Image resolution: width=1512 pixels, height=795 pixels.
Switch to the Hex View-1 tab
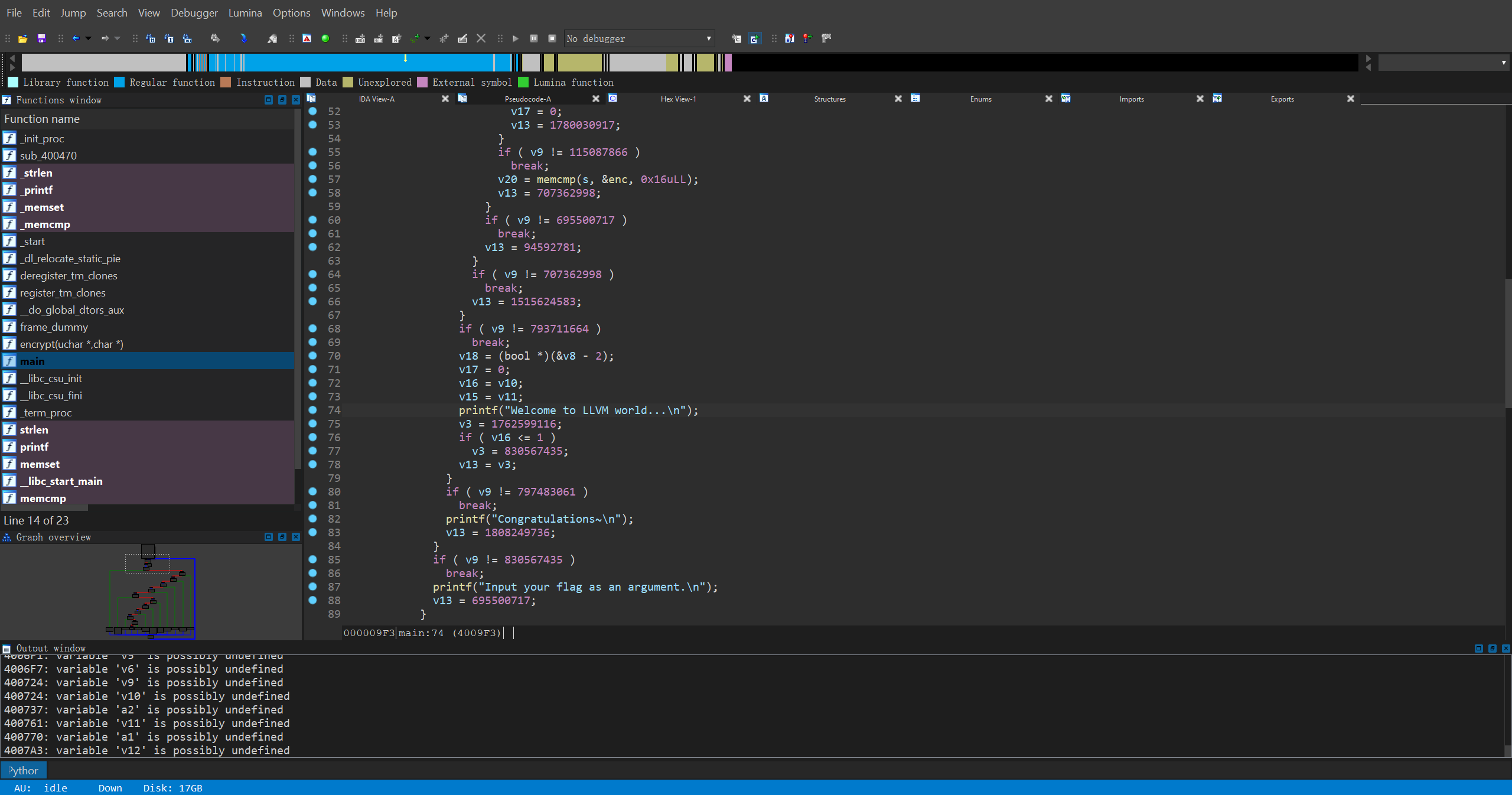coord(678,99)
